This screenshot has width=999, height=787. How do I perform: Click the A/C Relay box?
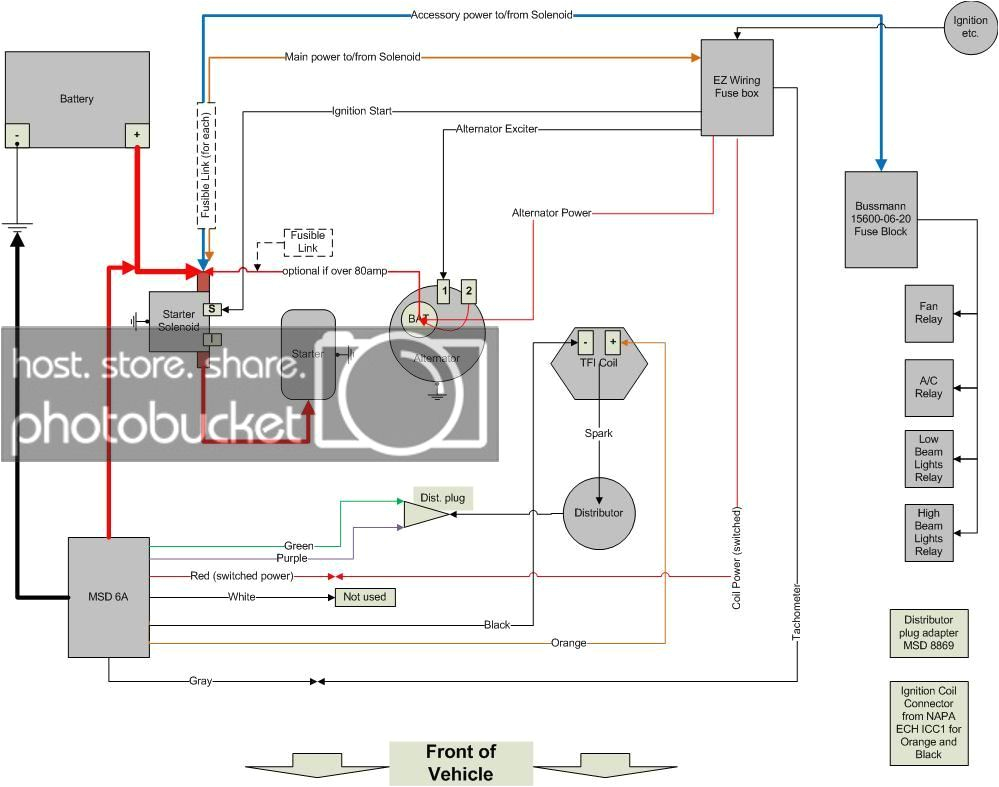pyautogui.click(x=928, y=386)
